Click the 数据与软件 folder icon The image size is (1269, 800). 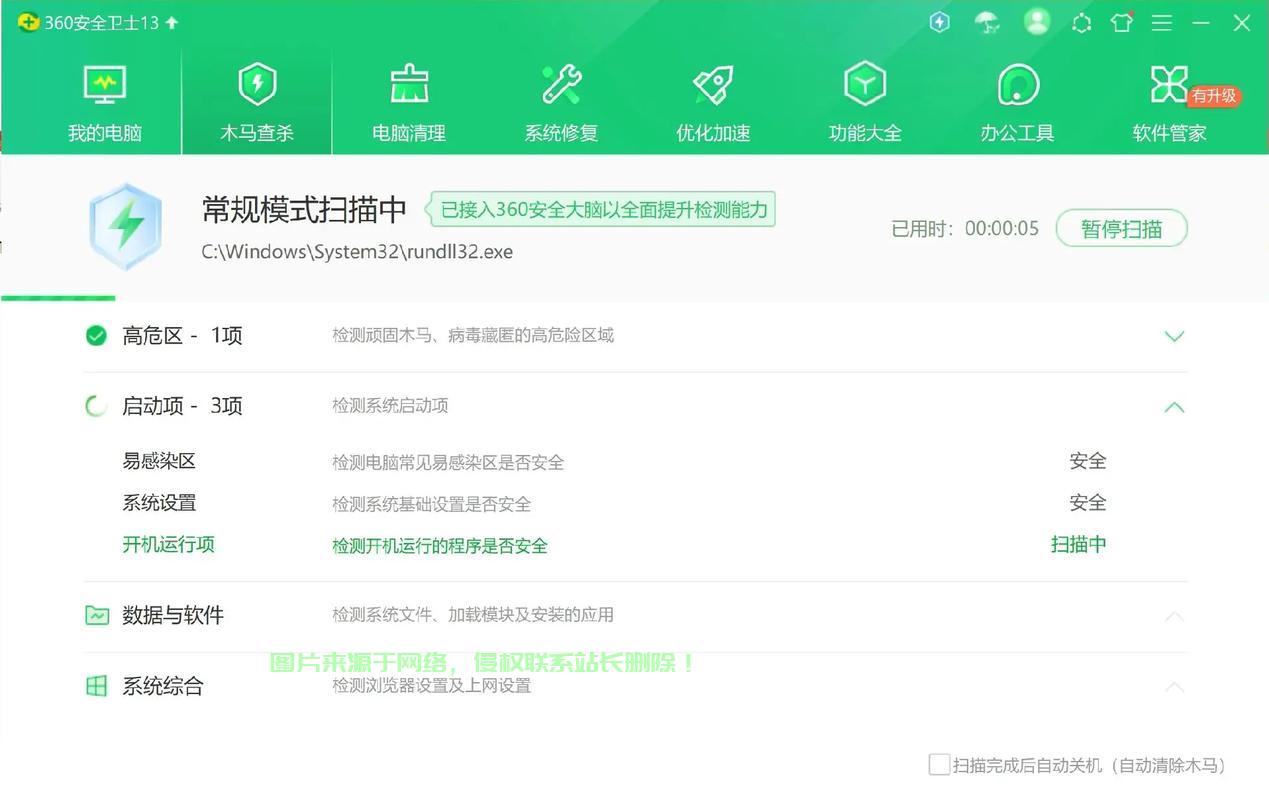point(96,615)
